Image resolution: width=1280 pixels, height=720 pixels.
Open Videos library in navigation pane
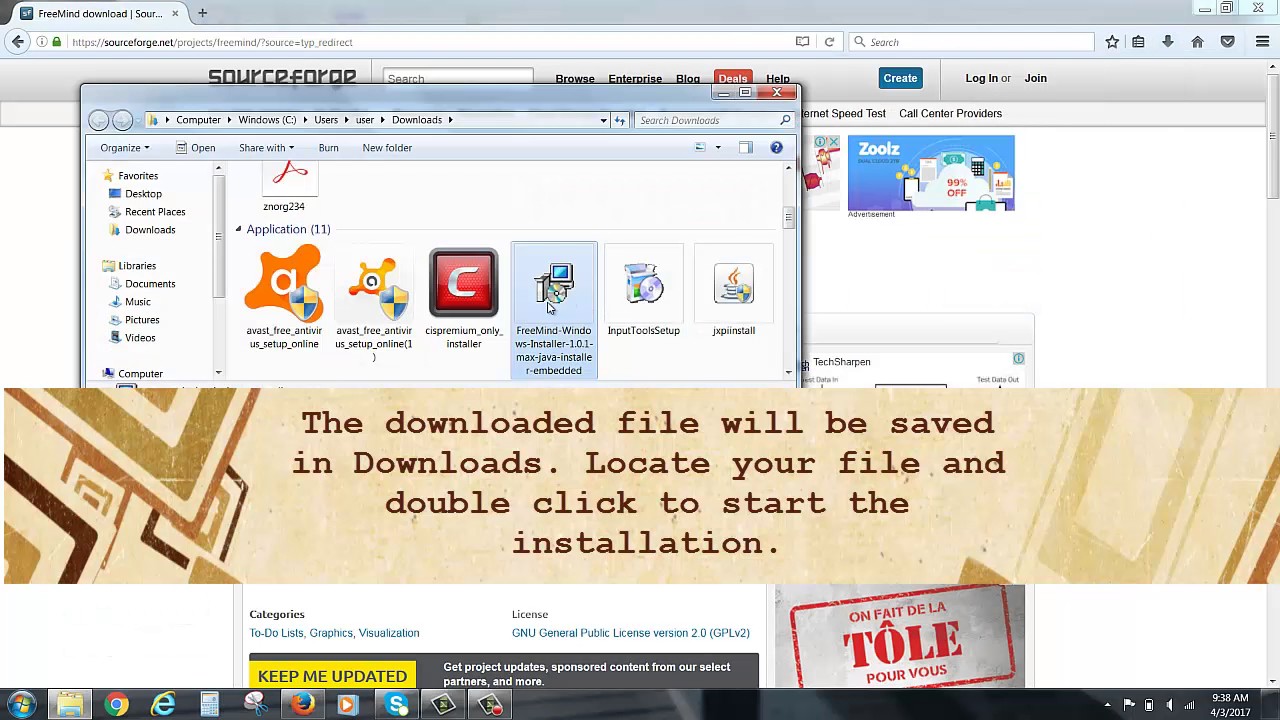click(140, 338)
